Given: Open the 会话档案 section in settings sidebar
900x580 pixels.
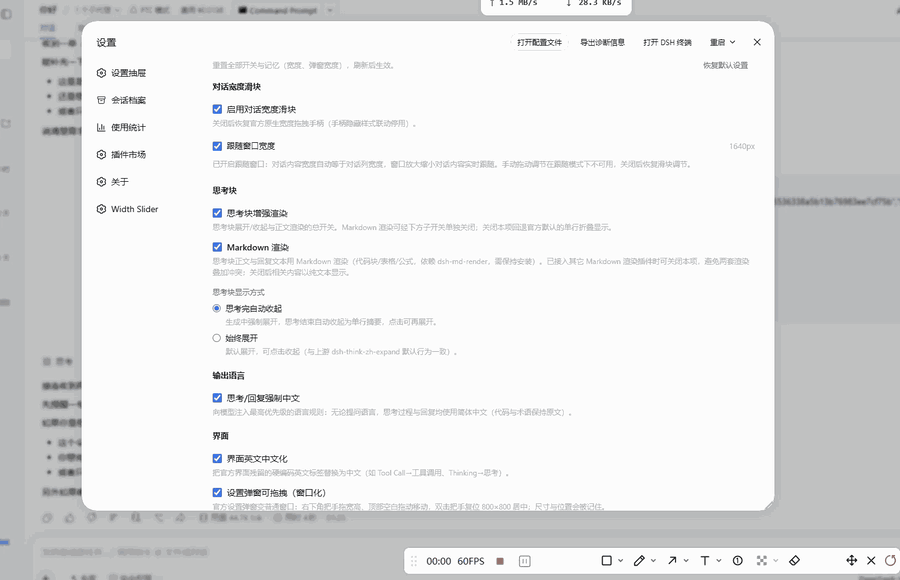Looking at the screenshot, I should coord(122,100).
